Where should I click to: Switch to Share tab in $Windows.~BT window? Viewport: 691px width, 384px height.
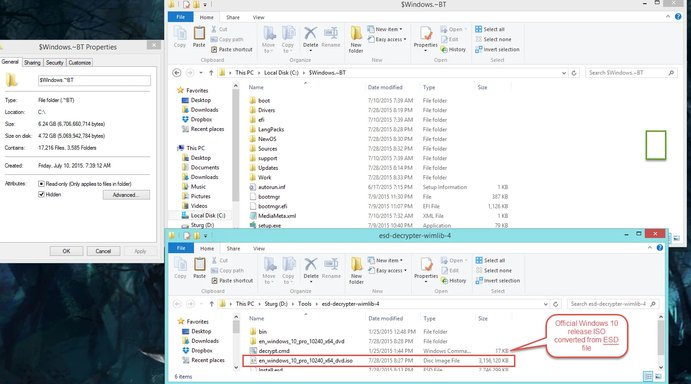233,17
